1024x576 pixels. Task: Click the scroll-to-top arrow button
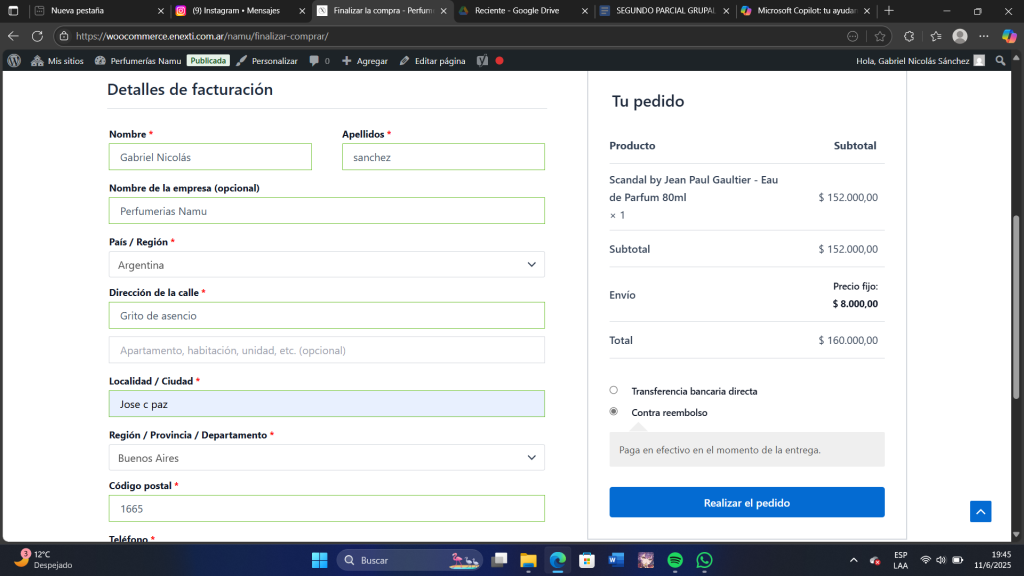pos(980,511)
